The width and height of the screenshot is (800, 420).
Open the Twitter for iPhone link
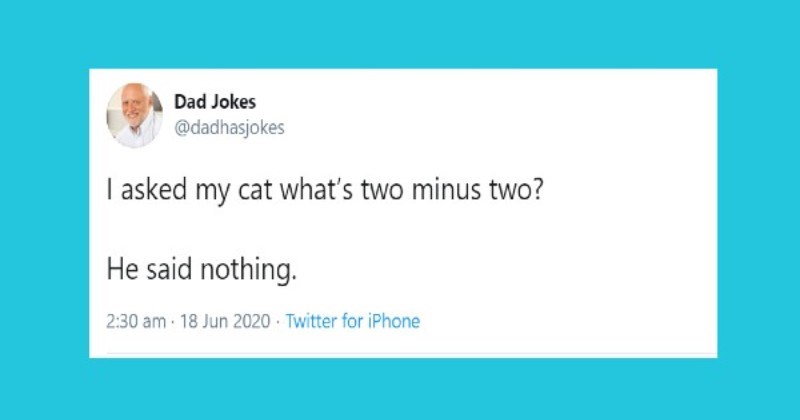(353, 322)
